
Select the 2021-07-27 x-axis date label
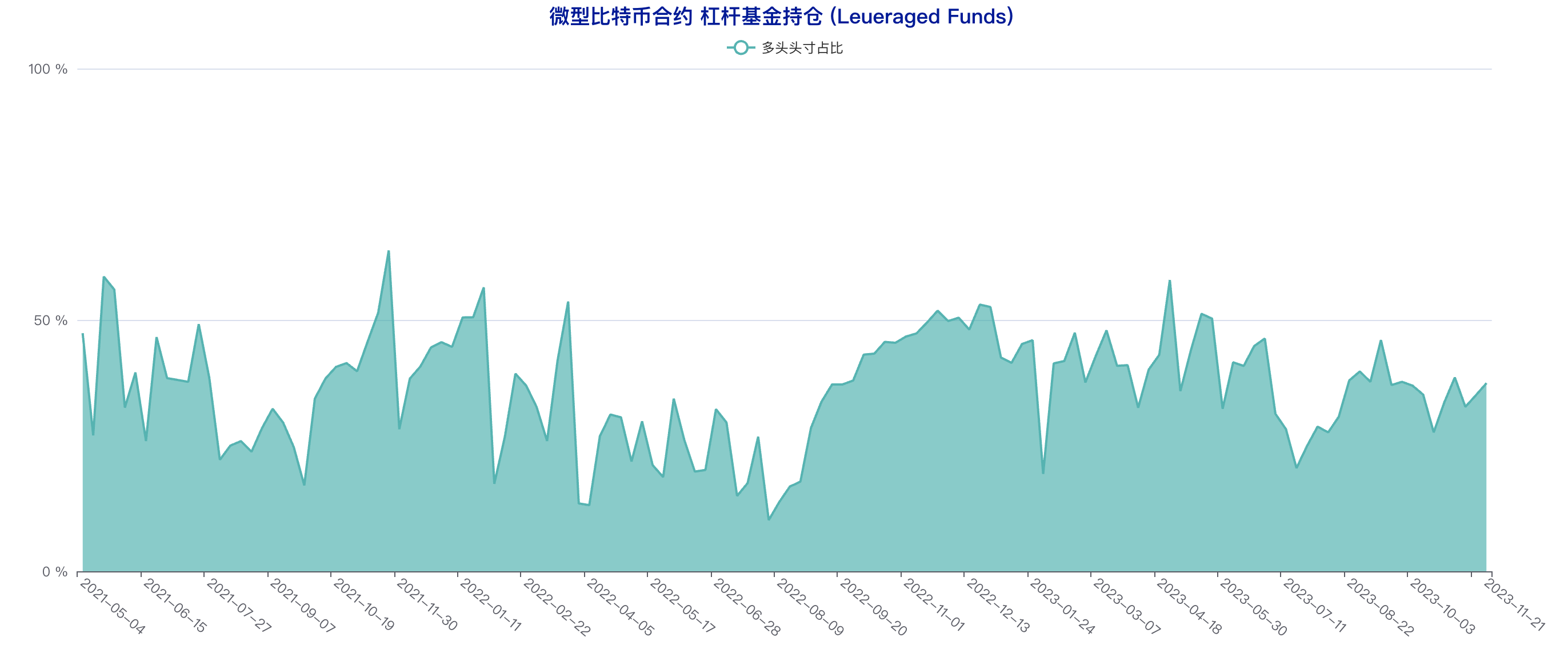239,606
